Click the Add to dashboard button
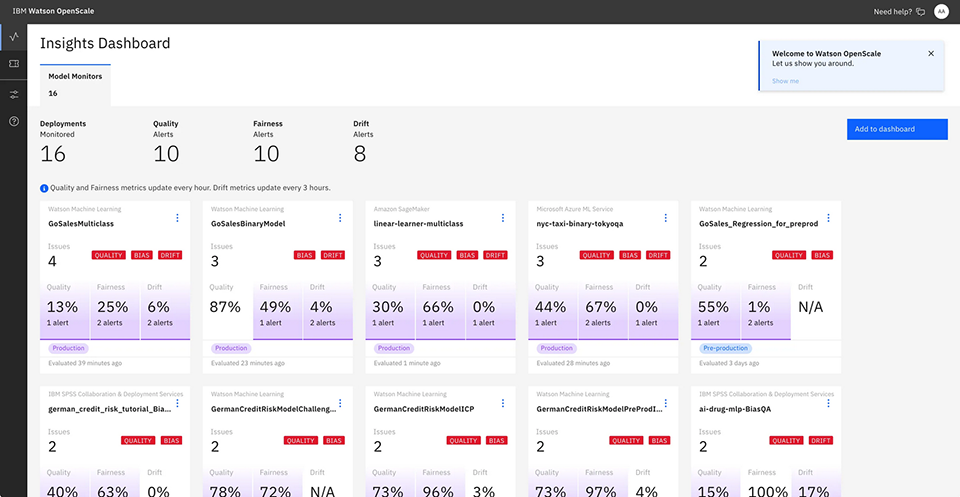This screenshot has width=960, height=497. point(897,129)
